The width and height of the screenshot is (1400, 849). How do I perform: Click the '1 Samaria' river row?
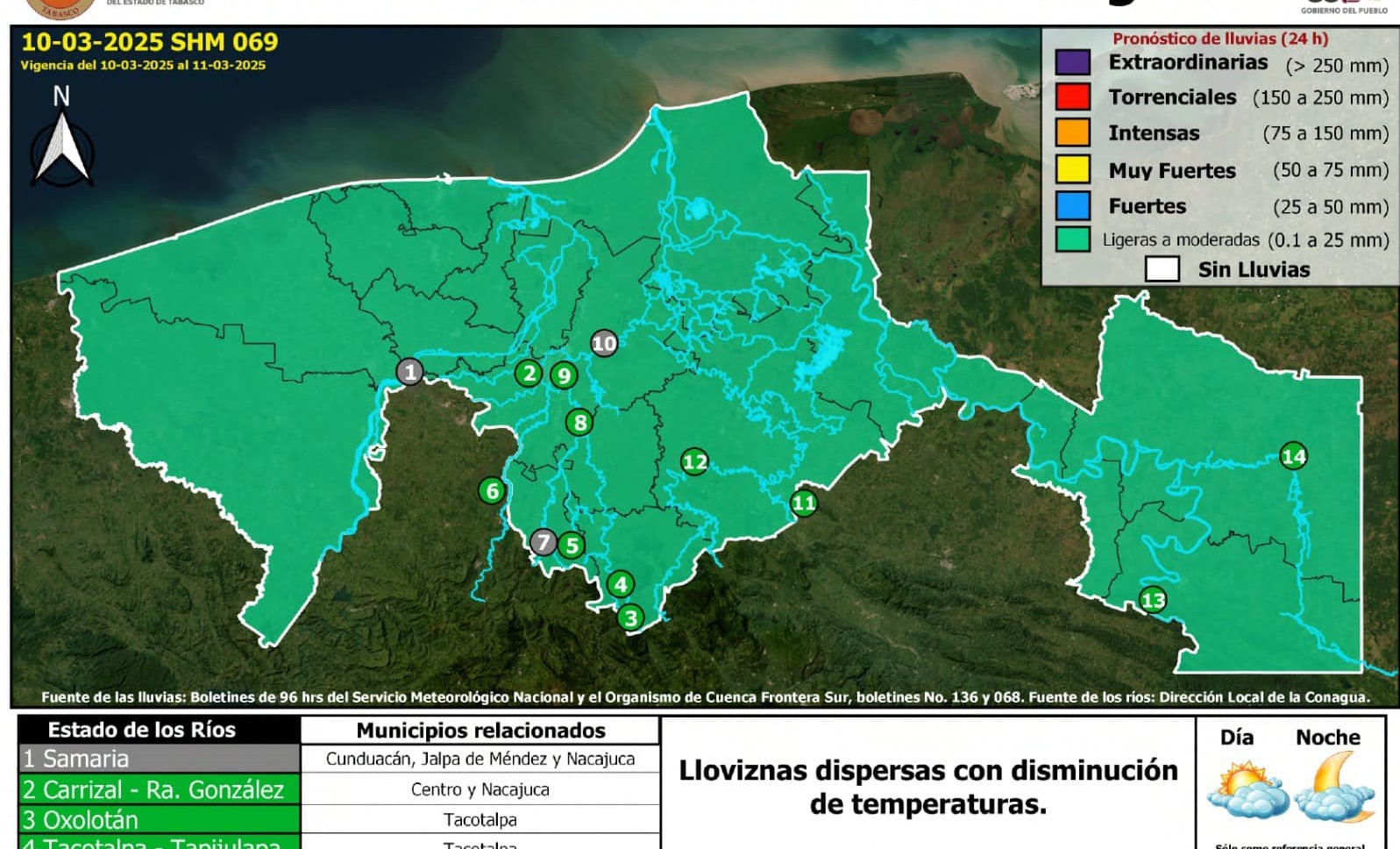[160, 759]
